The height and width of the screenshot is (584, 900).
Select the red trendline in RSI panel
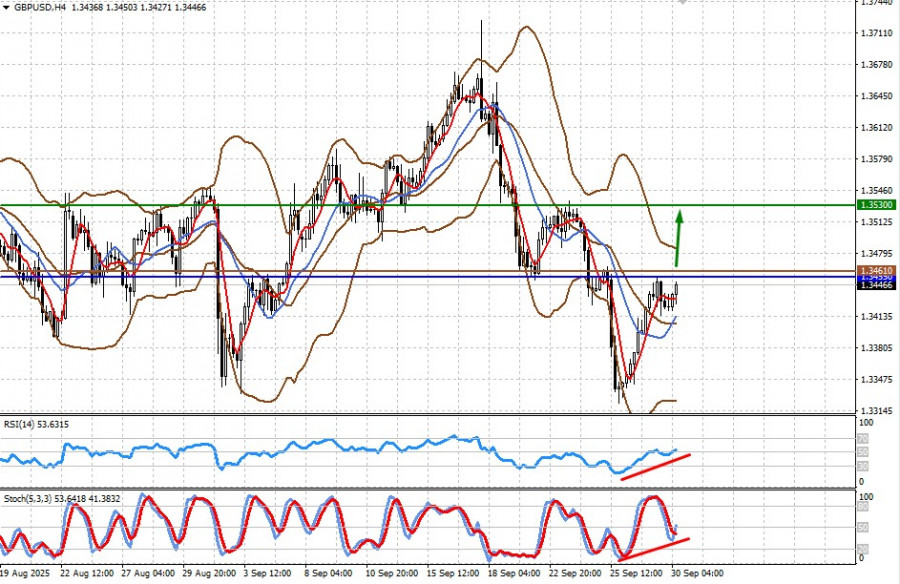point(655,467)
